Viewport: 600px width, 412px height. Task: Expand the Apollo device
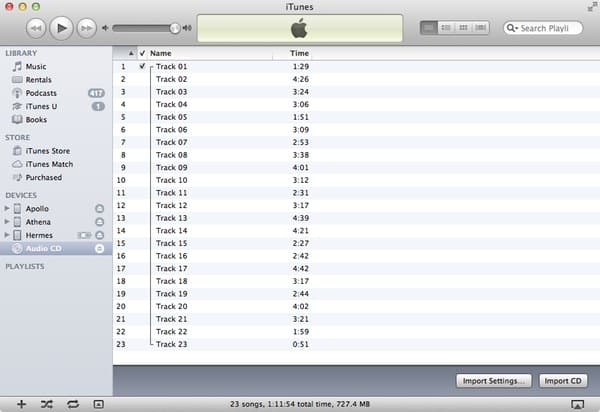(7, 209)
